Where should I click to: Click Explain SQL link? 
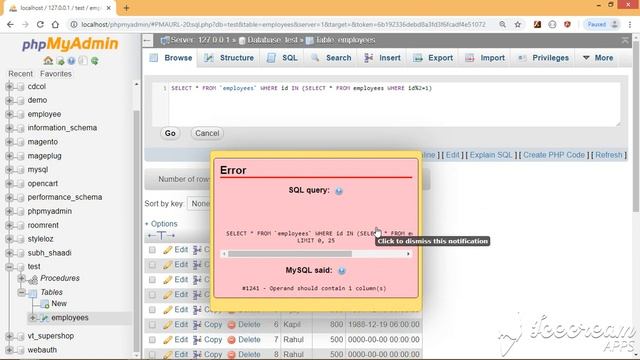tap(491, 155)
